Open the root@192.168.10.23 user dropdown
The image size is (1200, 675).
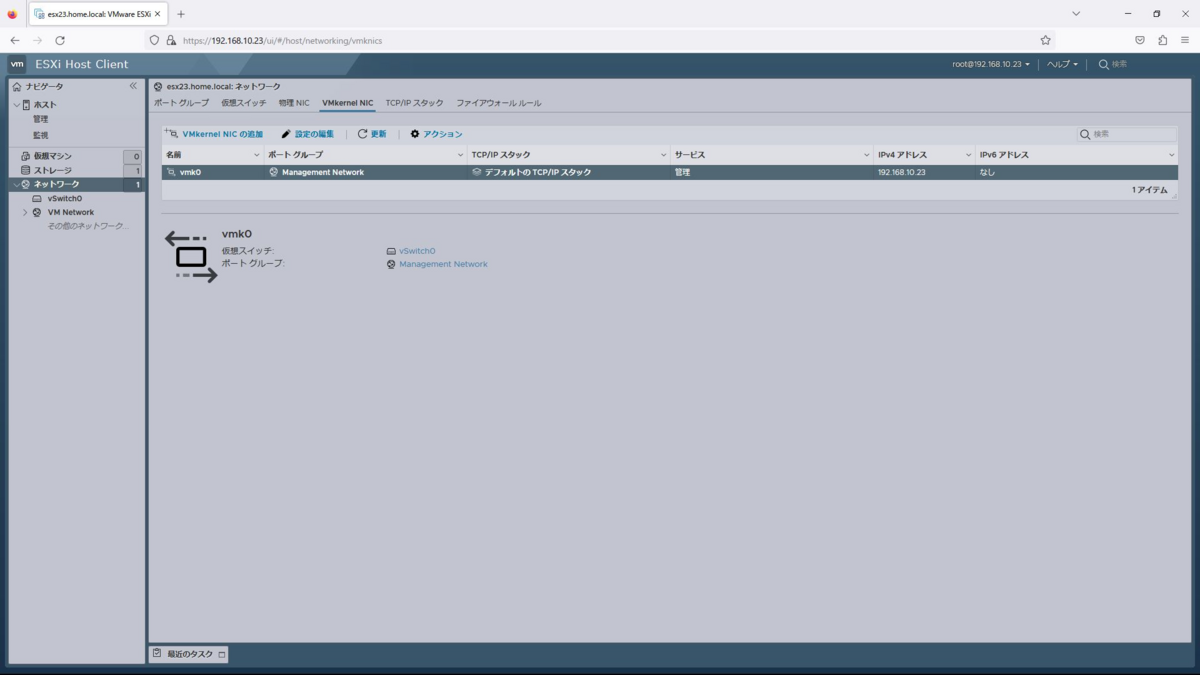pyautogui.click(x=990, y=64)
